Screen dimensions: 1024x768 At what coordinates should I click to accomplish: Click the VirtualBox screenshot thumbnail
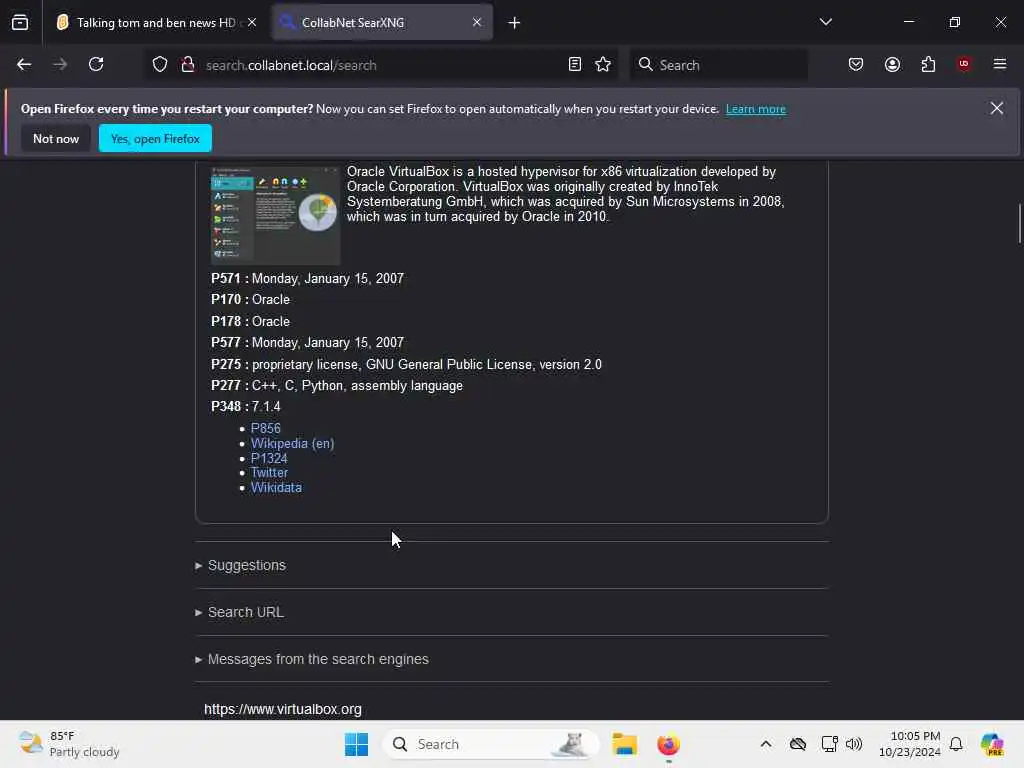coord(275,215)
